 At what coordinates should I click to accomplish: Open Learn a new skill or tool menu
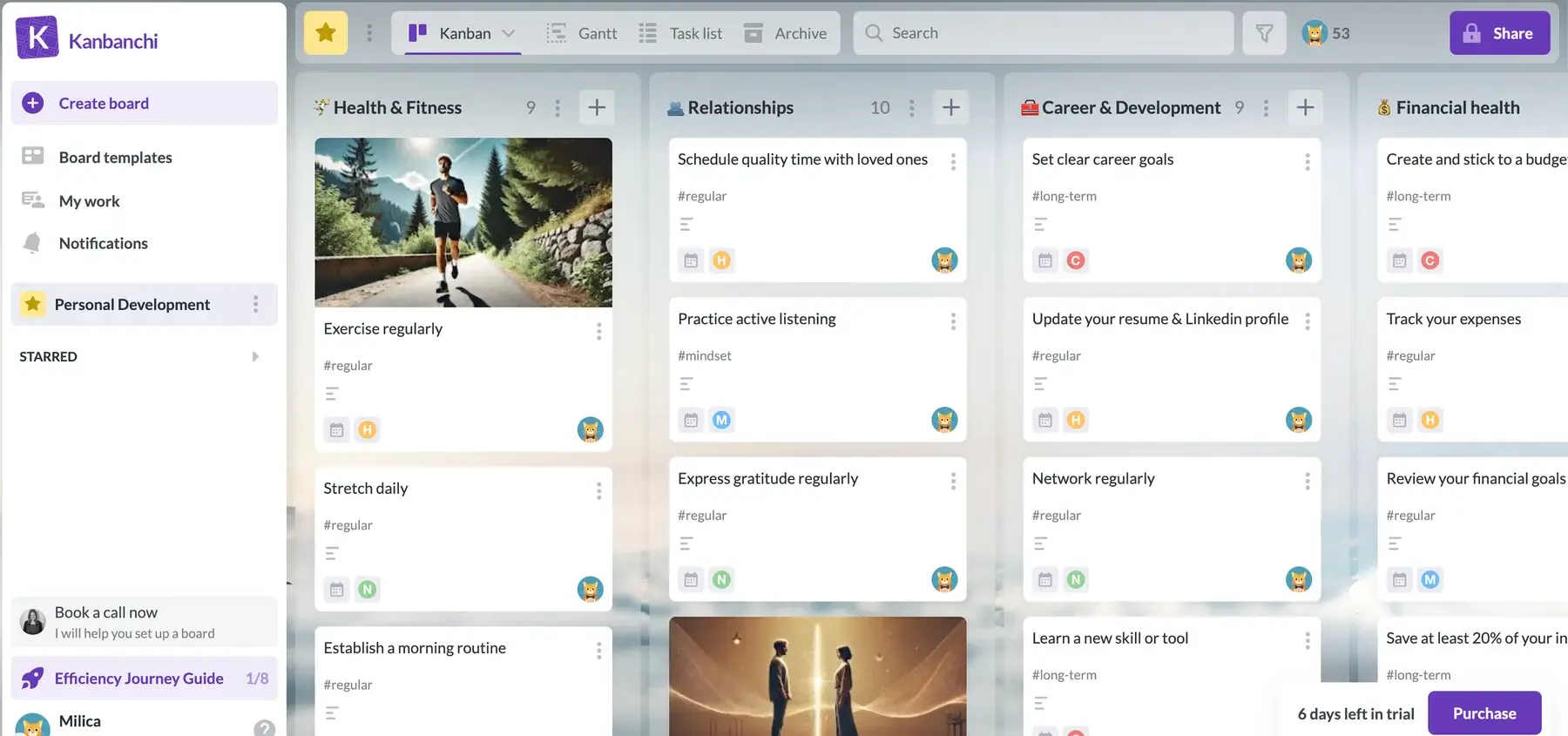pyautogui.click(x=1307, y=640)
